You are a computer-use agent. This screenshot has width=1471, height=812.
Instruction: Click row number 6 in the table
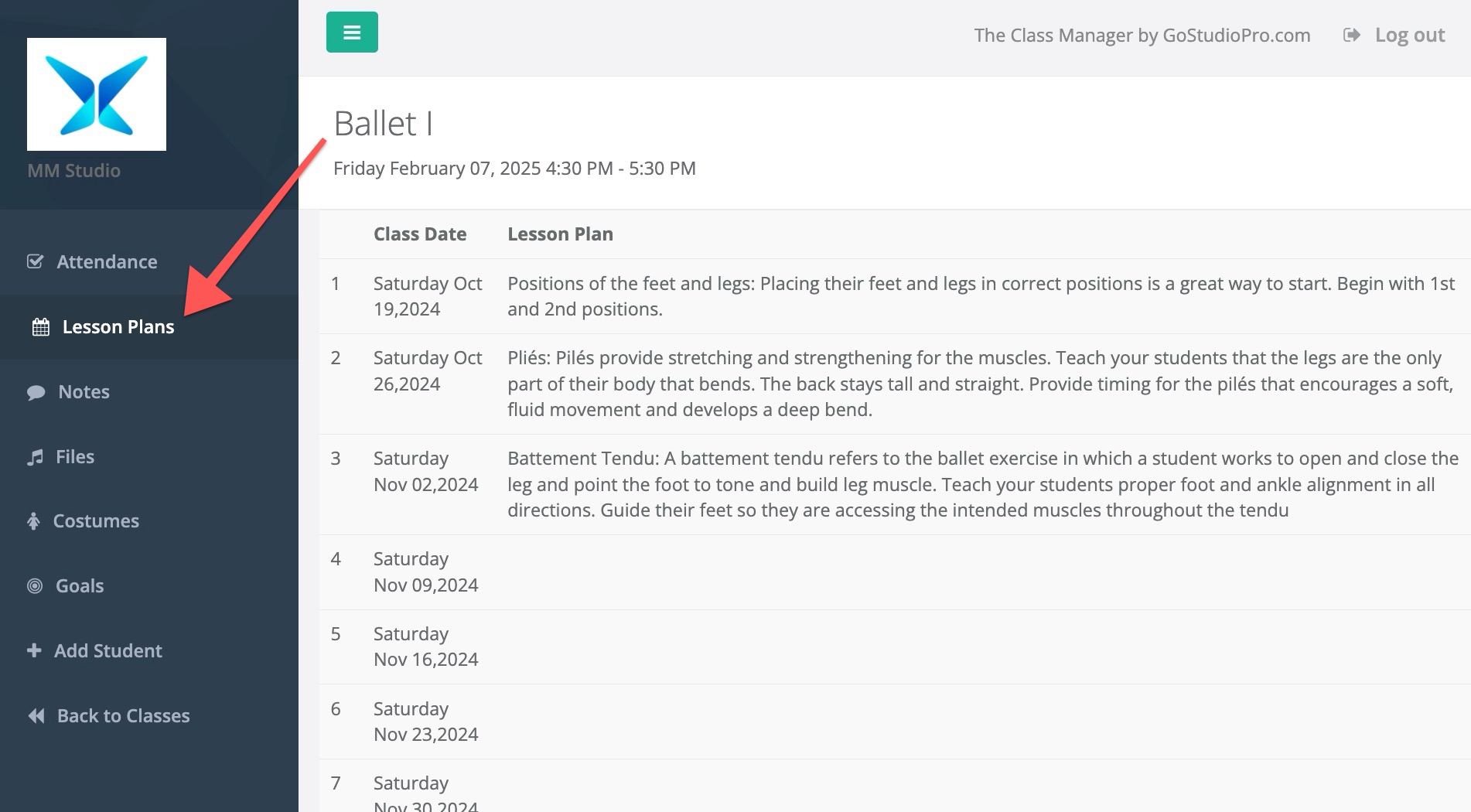click(336, 709)
